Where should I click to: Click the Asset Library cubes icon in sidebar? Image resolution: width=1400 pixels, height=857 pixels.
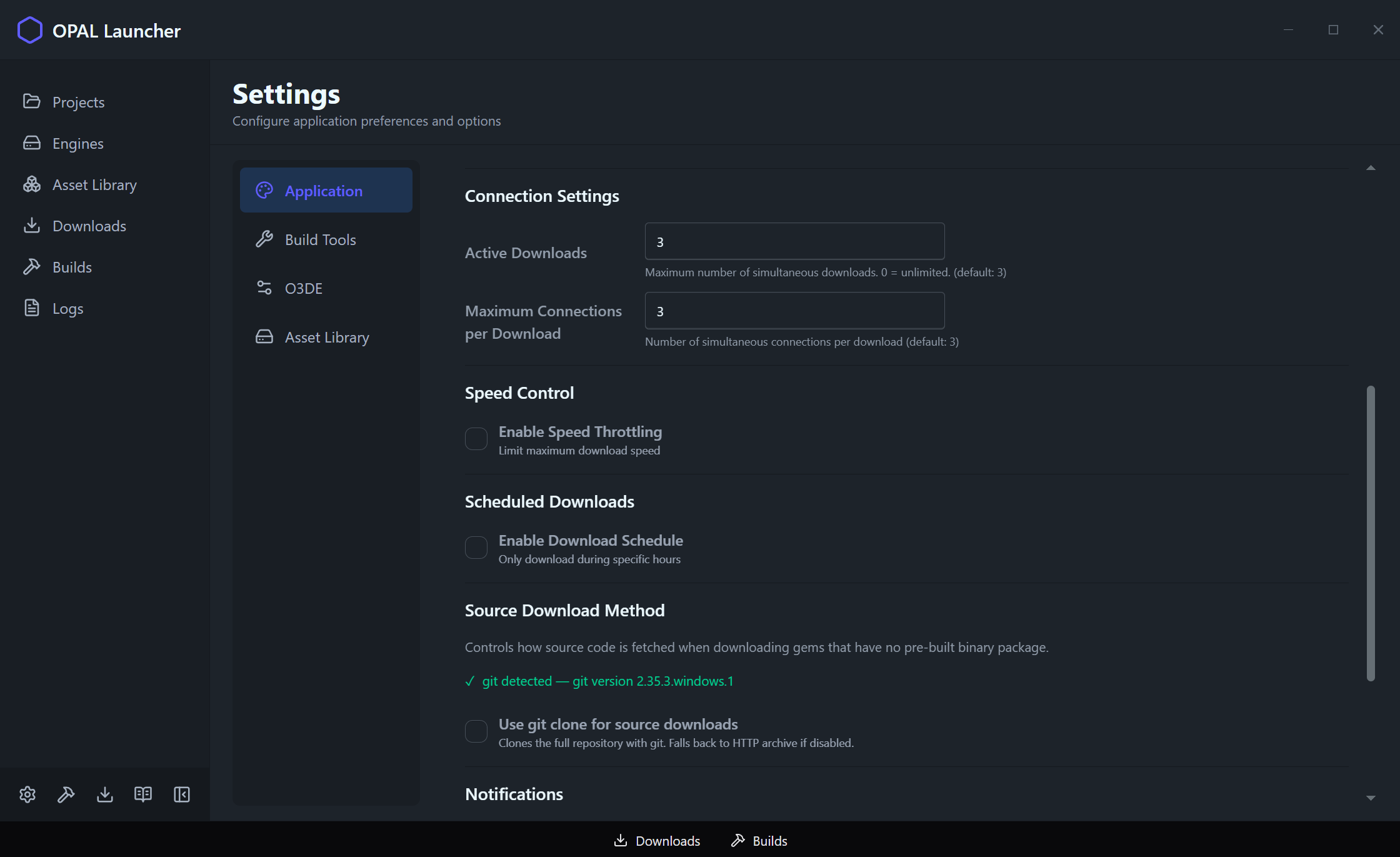pos(32,184)
